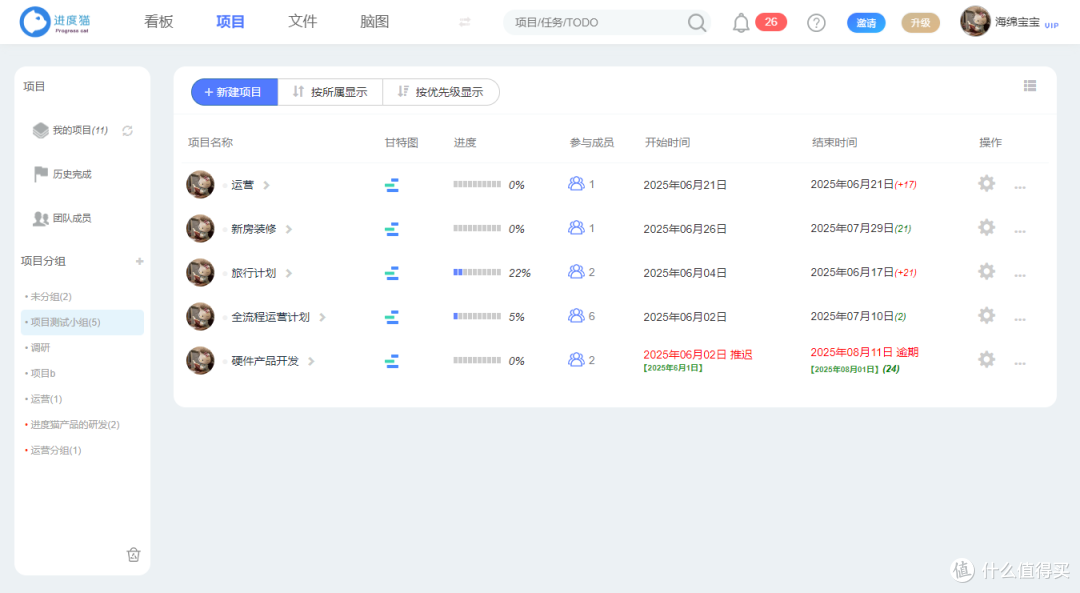Click the blue 邀请 button
Image resolution: width=1080 pixels, height=593 pixels.
(866, 23)
